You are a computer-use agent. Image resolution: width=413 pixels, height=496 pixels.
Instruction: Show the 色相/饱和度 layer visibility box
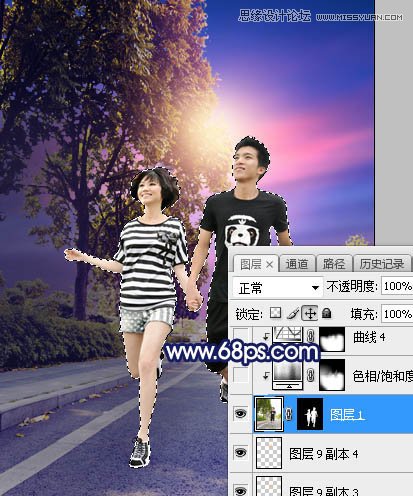pos(241,375)
